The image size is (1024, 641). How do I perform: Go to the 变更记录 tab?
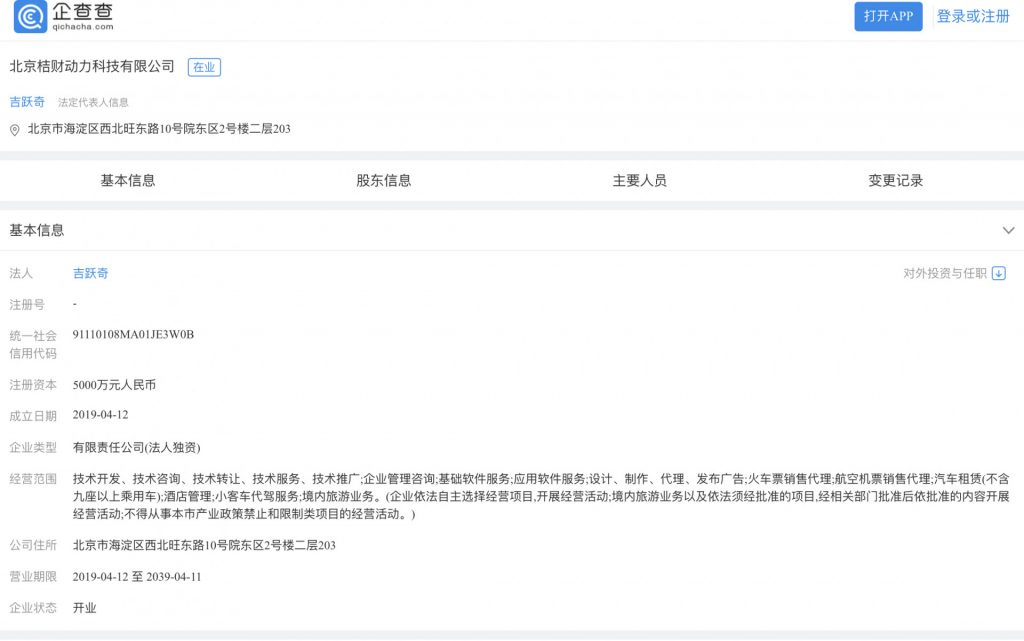[896, 181]
